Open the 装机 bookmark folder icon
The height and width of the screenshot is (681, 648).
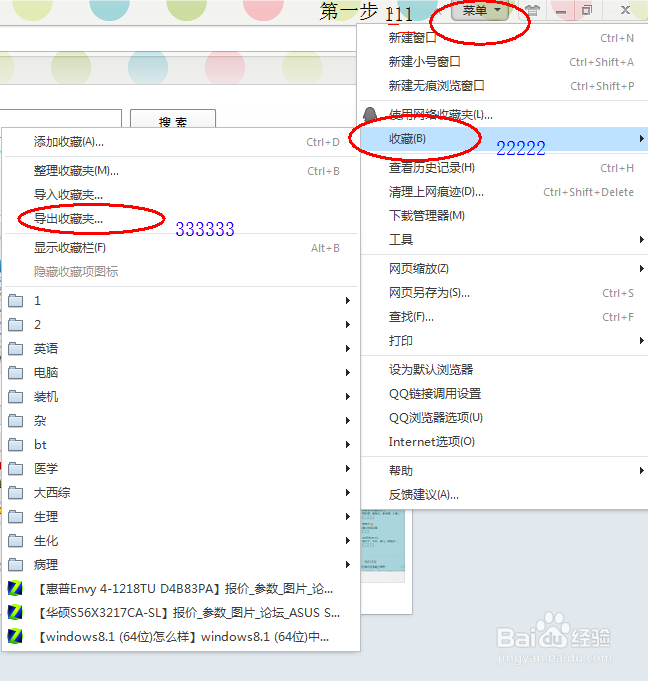tap(16, 397)
